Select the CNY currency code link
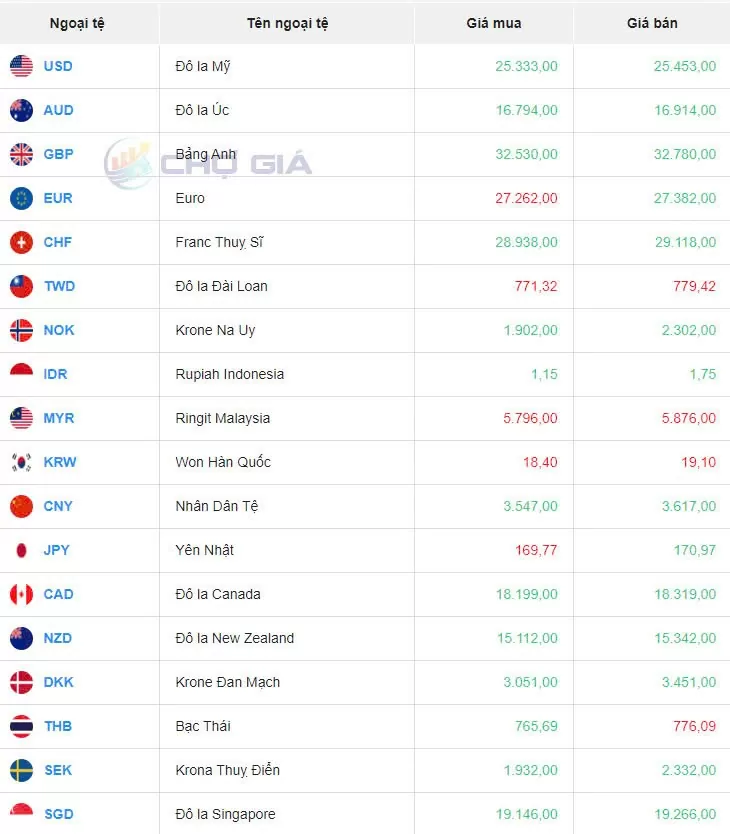This screenshot has height=834, width=730. [58, 506]
